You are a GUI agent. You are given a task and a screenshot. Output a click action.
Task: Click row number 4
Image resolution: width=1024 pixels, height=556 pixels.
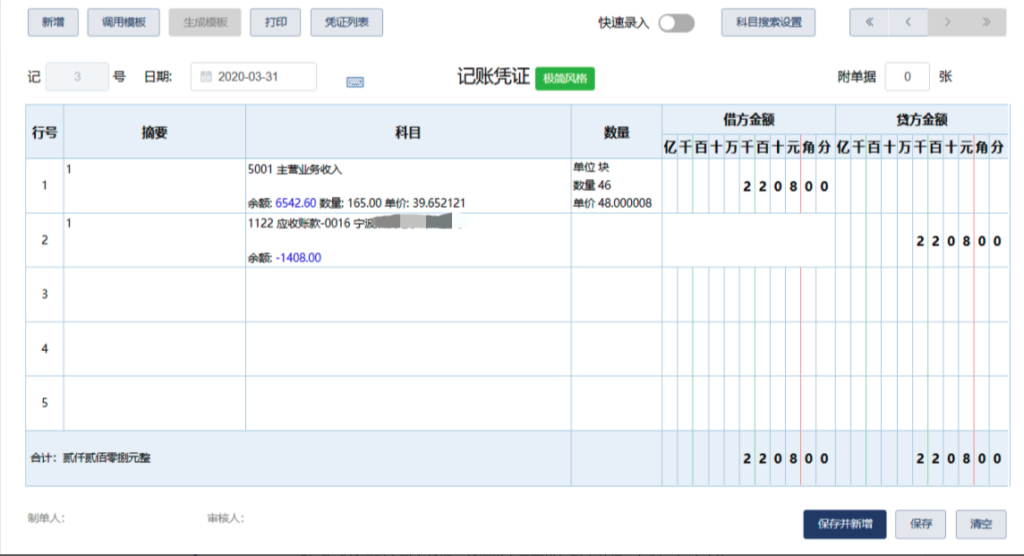(x=44, y=349)
